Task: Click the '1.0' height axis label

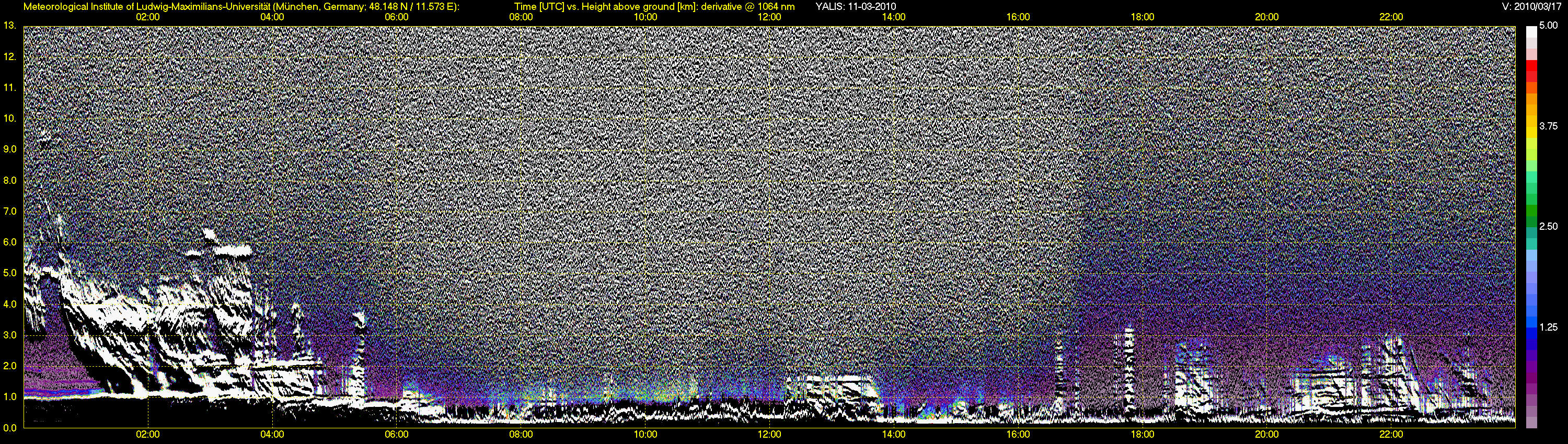Action: [9, 396]
